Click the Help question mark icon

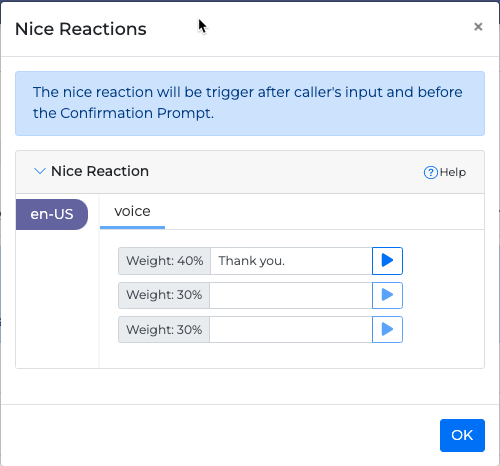[430, 172]
